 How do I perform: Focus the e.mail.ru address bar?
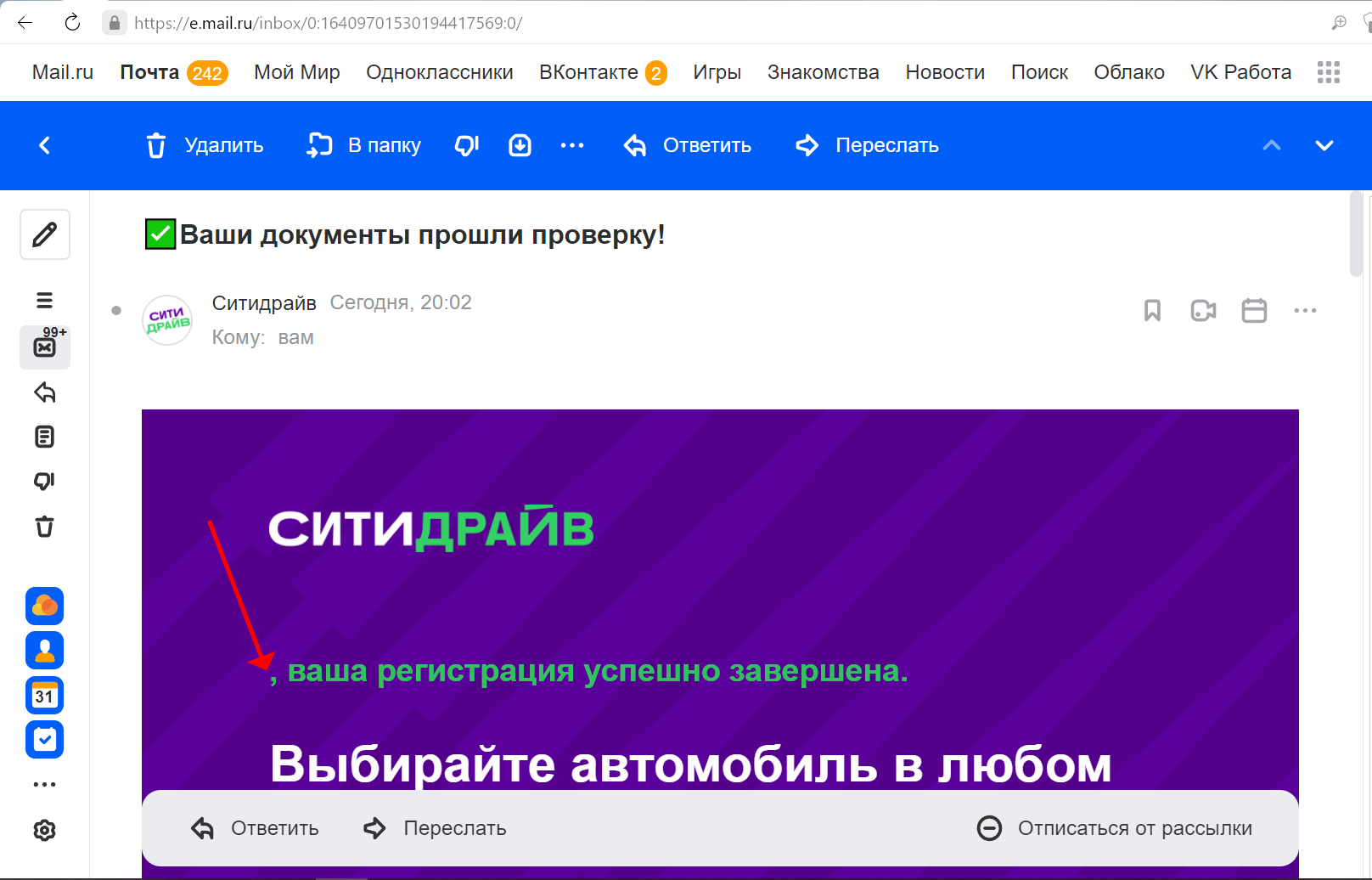329,23
